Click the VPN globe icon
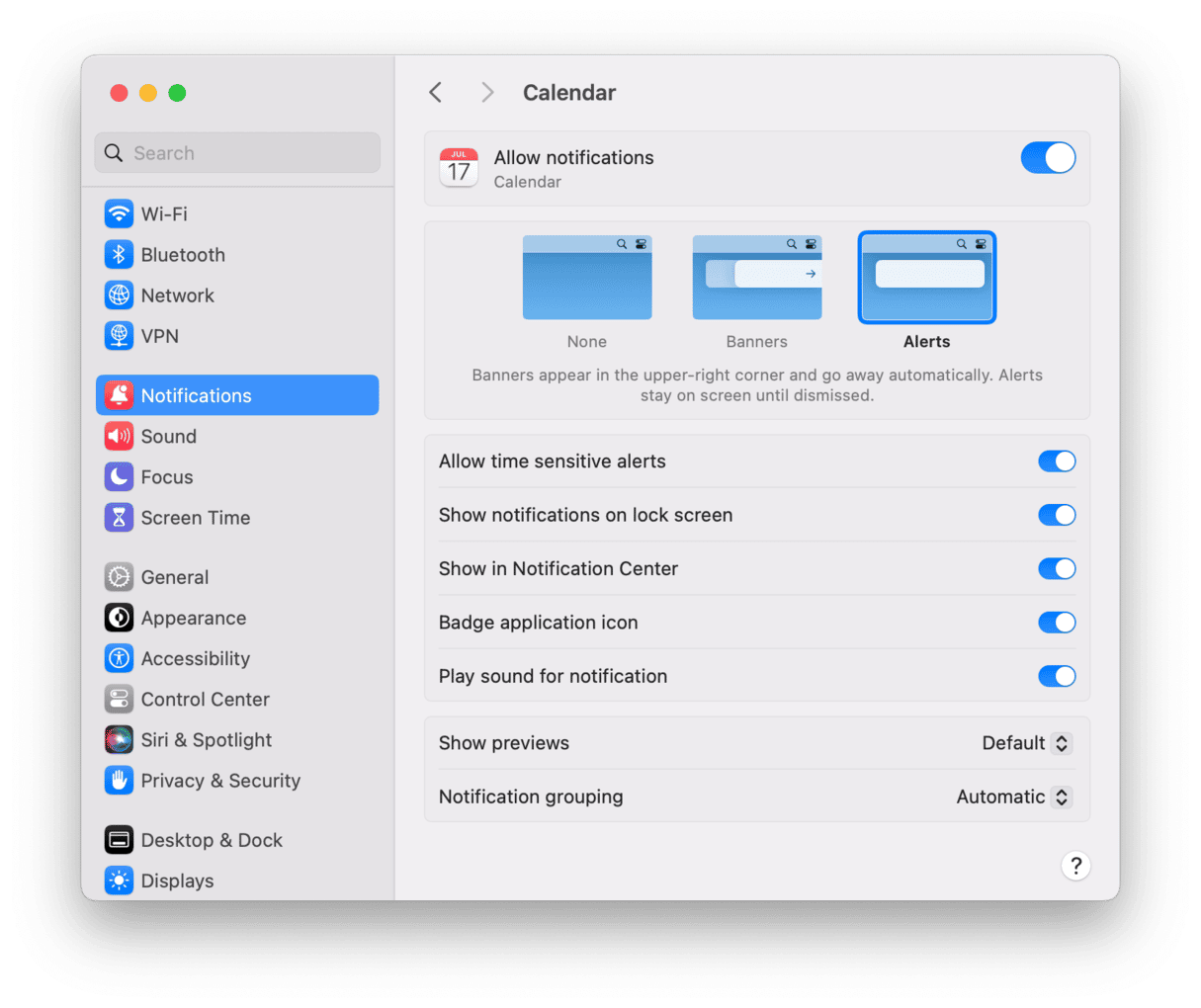Viewport: 1201px width, 1008px height. tap(119, 336)
